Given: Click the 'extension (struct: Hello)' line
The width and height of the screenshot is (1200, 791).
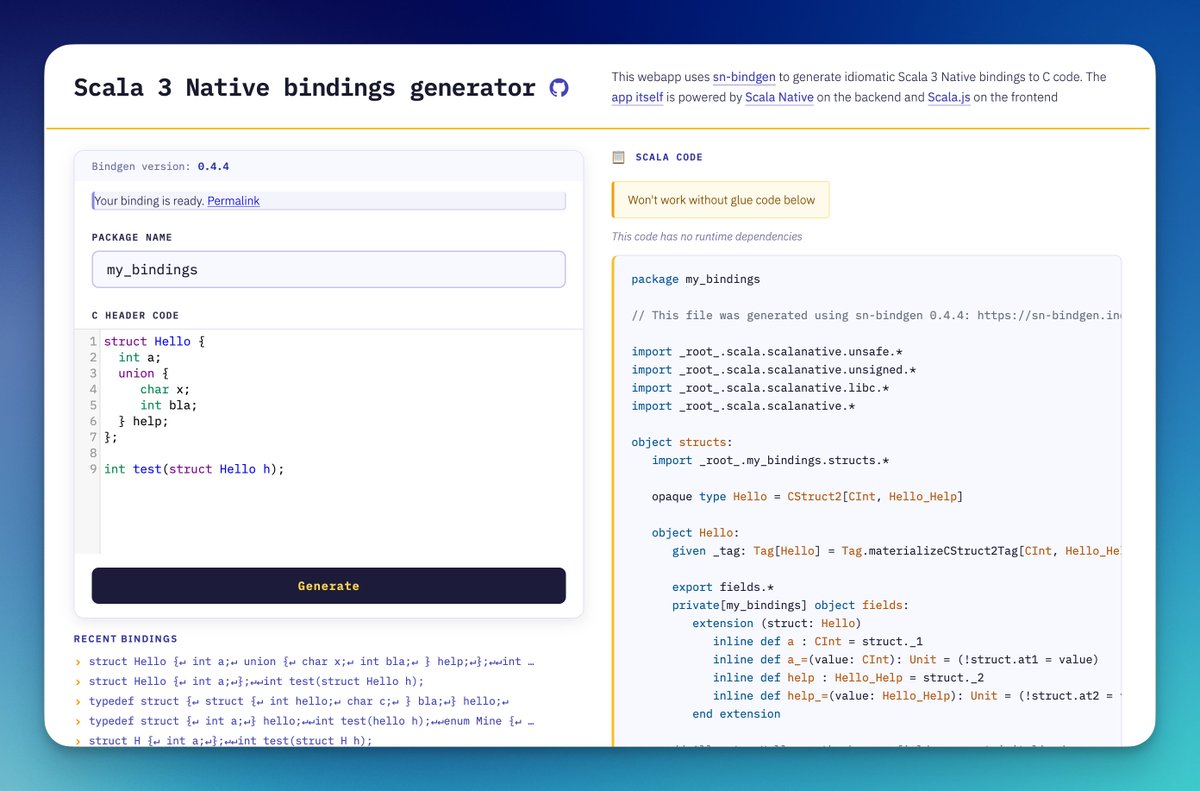Looking at the screenshot, I should pos(777,623).
